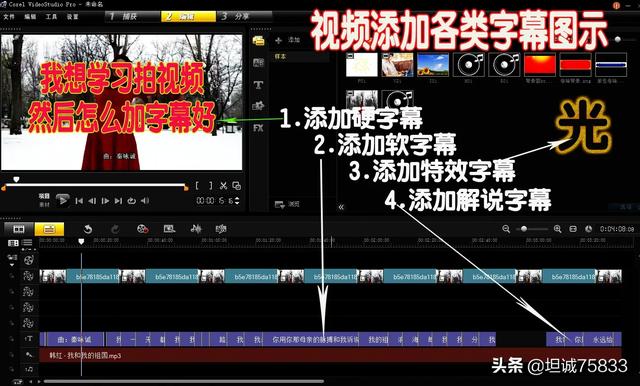Viewport: 640px width, 386px height.
Task: Switch to the 2 编辑 step tab
Action: click(x=188, y=16)
